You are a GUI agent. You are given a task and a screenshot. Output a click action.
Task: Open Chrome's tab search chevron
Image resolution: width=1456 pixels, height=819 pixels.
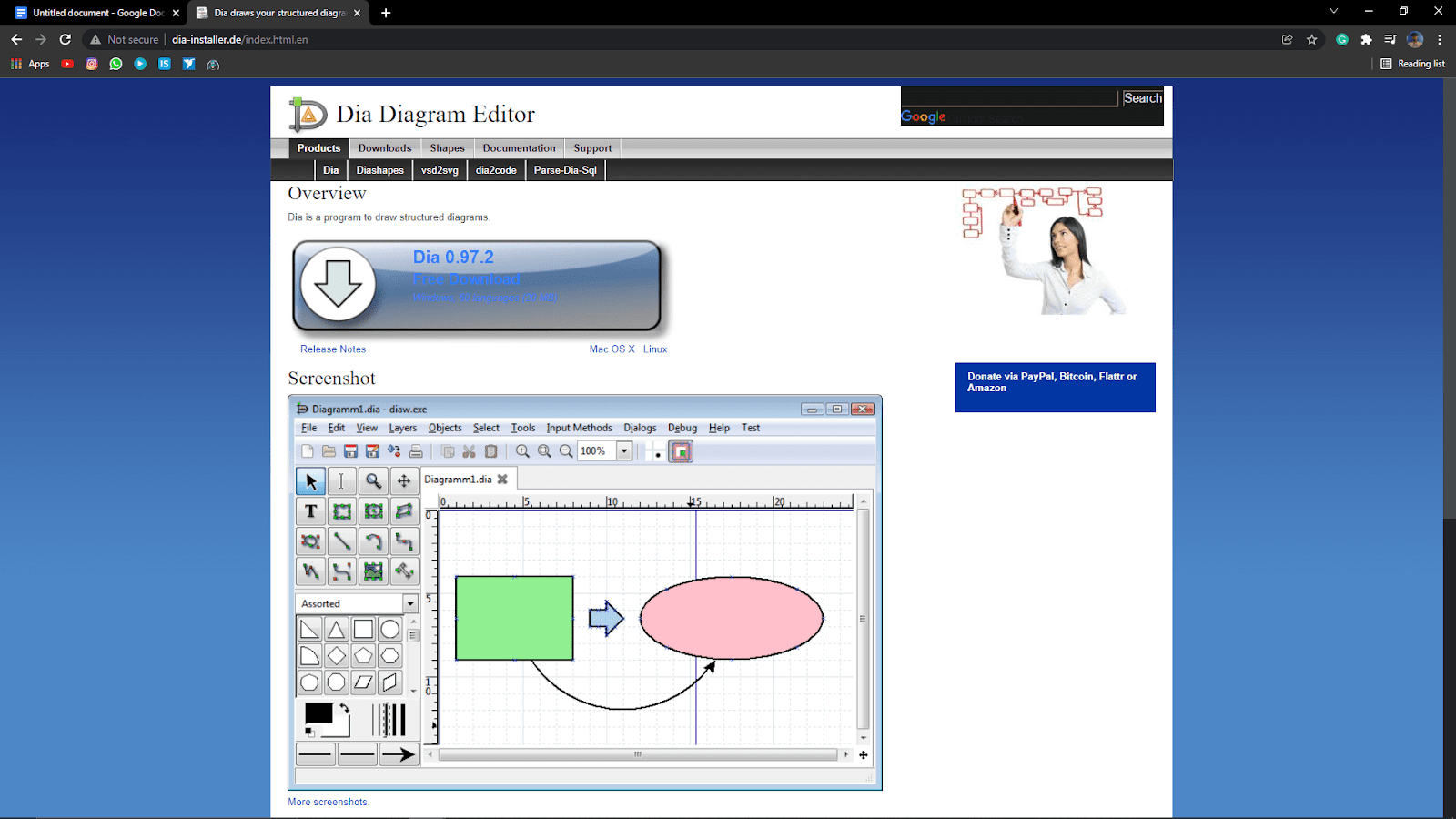coord(1333,12)
